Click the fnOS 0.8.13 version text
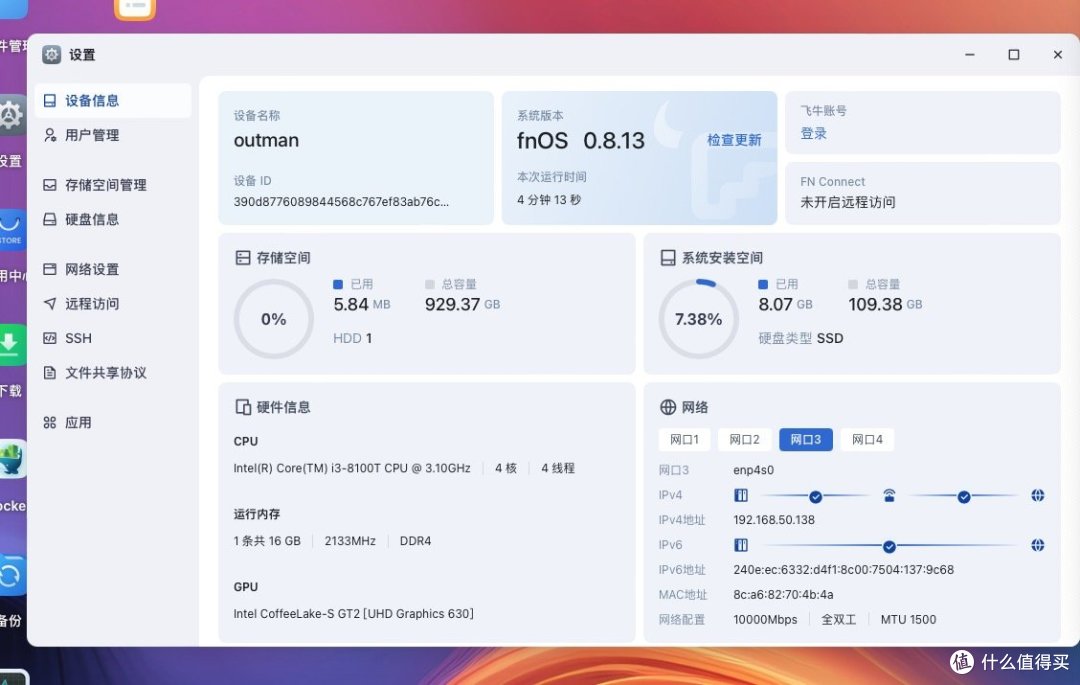The width and height of the screenshot is (1080, 685). tap(581, 140)
